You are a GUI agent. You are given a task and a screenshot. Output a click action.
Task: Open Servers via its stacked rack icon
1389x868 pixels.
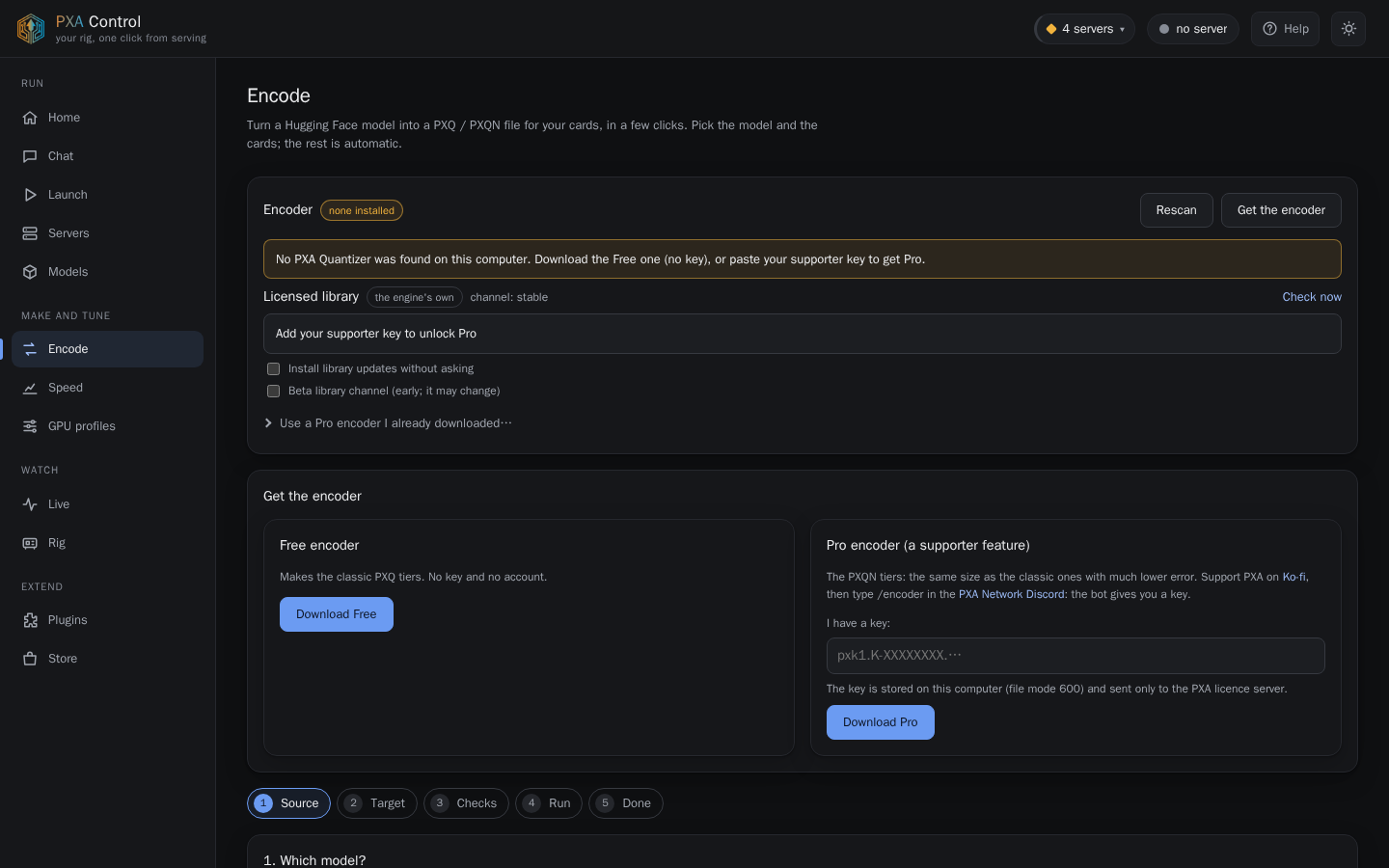[x=30, y=233]
